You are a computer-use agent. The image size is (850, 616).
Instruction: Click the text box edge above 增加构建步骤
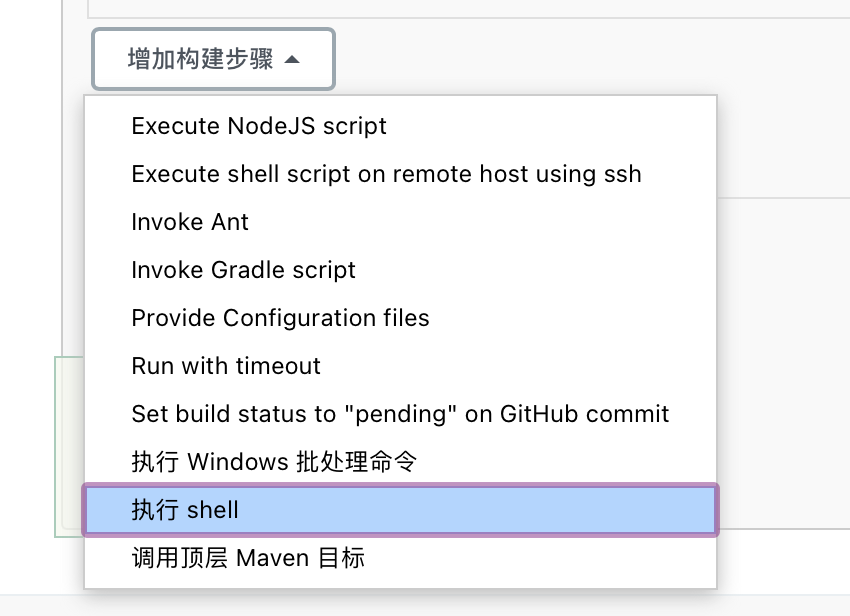click(468, 9)
